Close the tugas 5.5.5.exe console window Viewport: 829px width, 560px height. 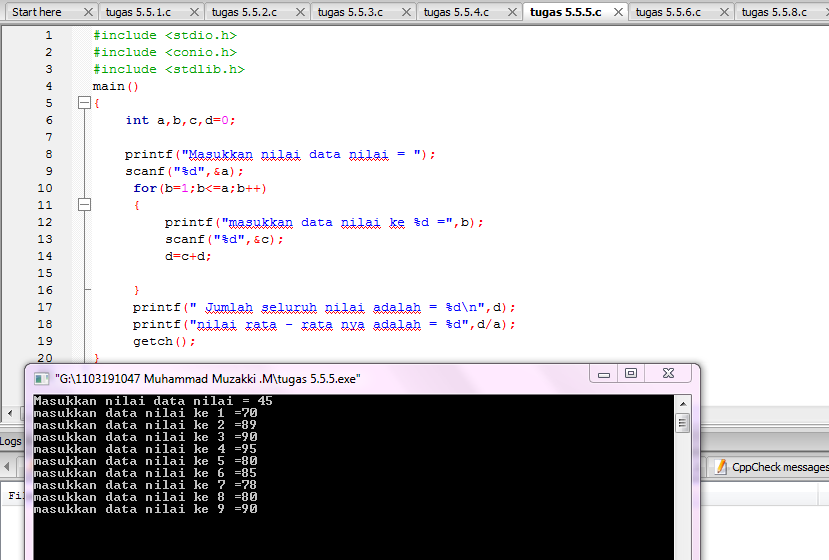click(x=668, y=373)
